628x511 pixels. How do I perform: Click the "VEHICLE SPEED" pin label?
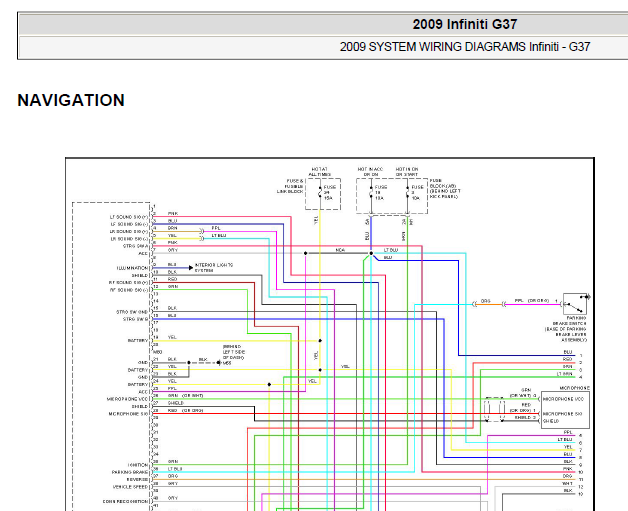coord(131,487)
